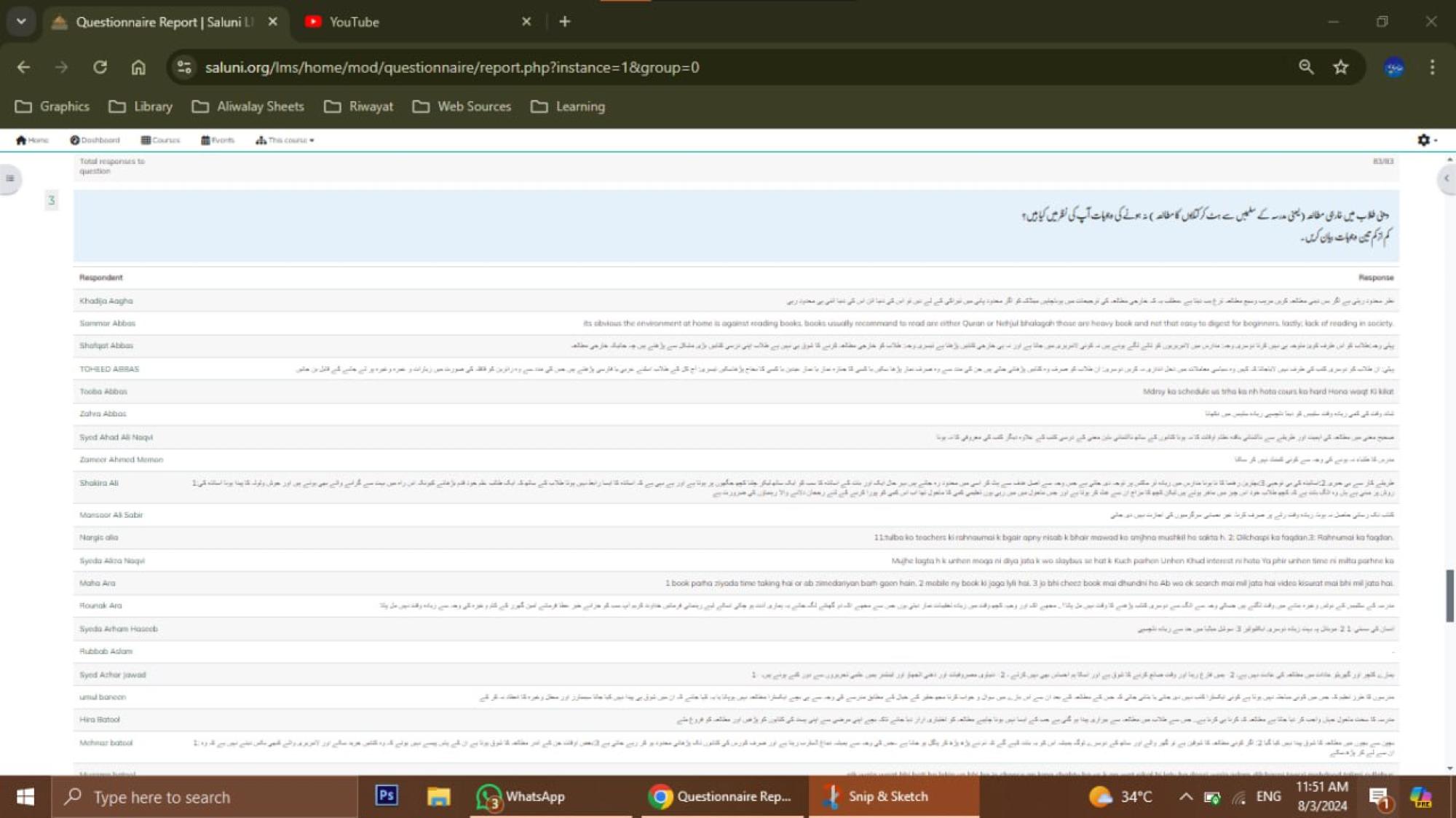The image size is (1456, 818).
Task: Open WhatsApp from the taskbar
Action: 521,796
